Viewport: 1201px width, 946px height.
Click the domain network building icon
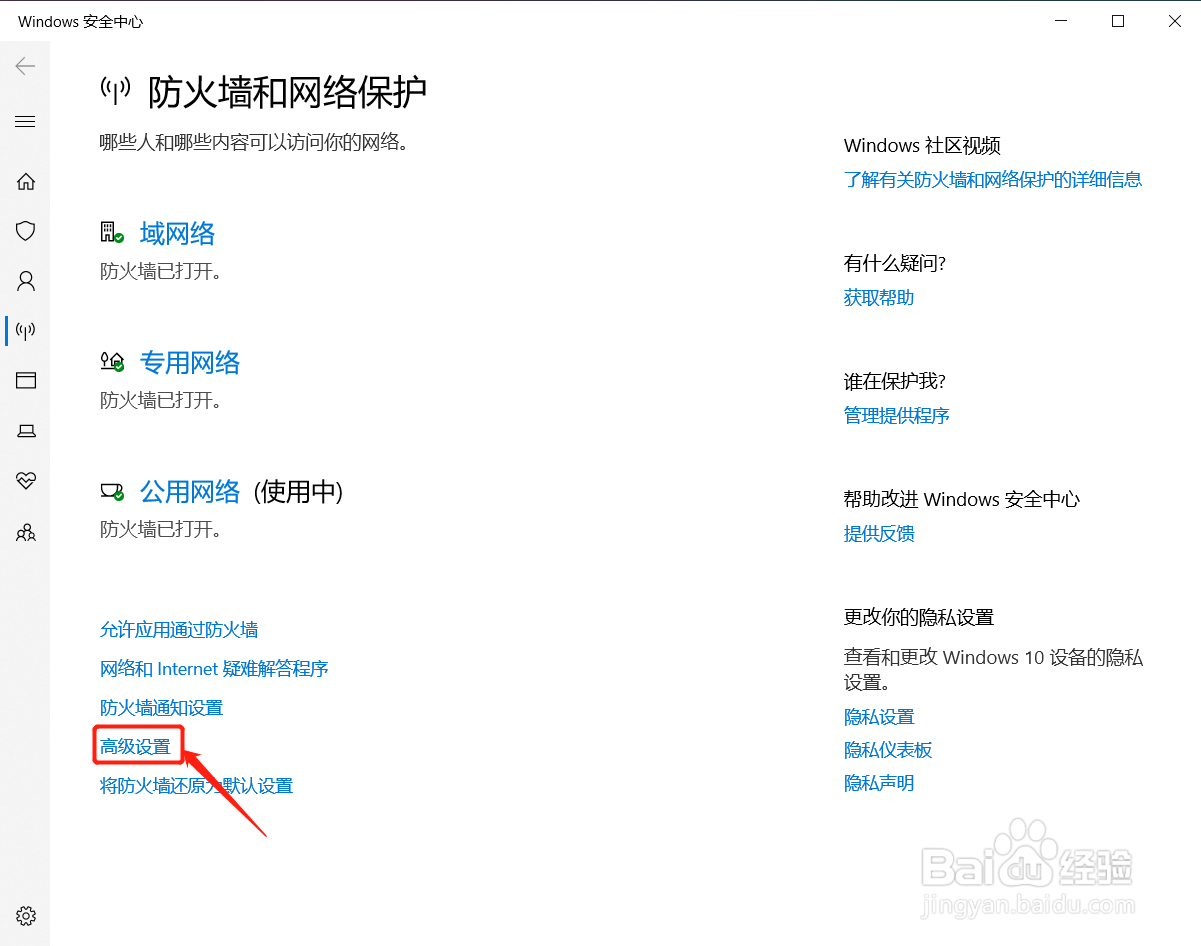tap(112, 233)
